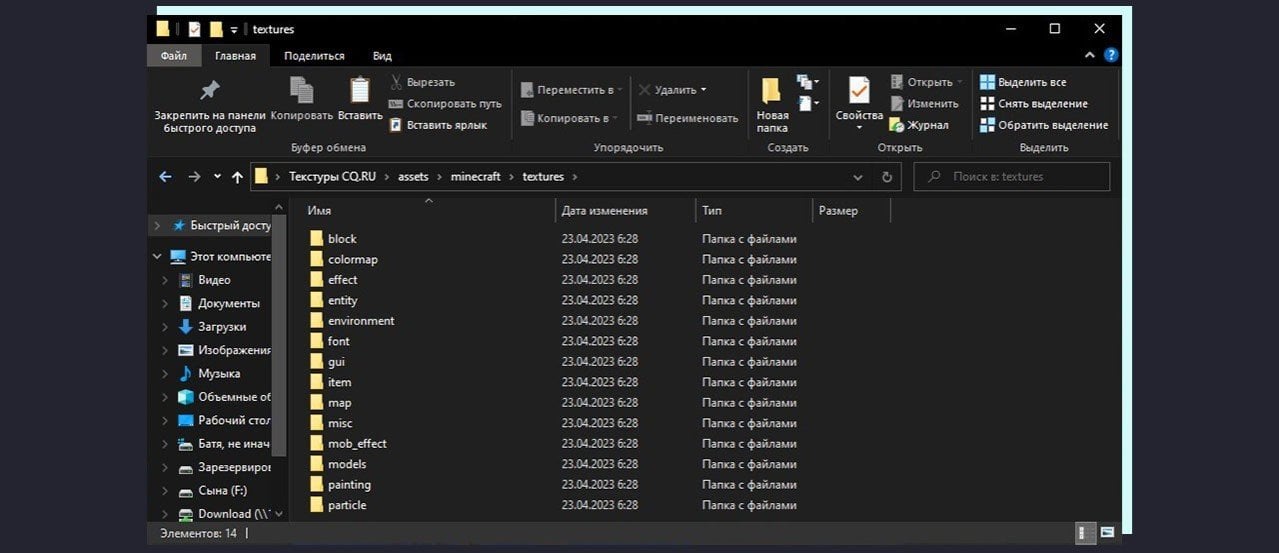Open Открыть dropdown in ribbon

[960, 82]
